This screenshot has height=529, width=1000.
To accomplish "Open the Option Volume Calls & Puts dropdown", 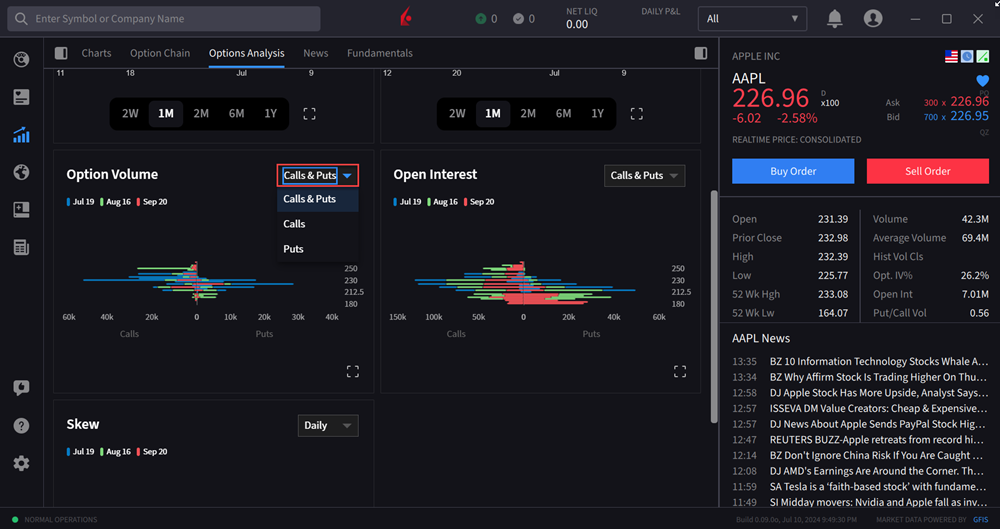I will click(x=318, y=175).
